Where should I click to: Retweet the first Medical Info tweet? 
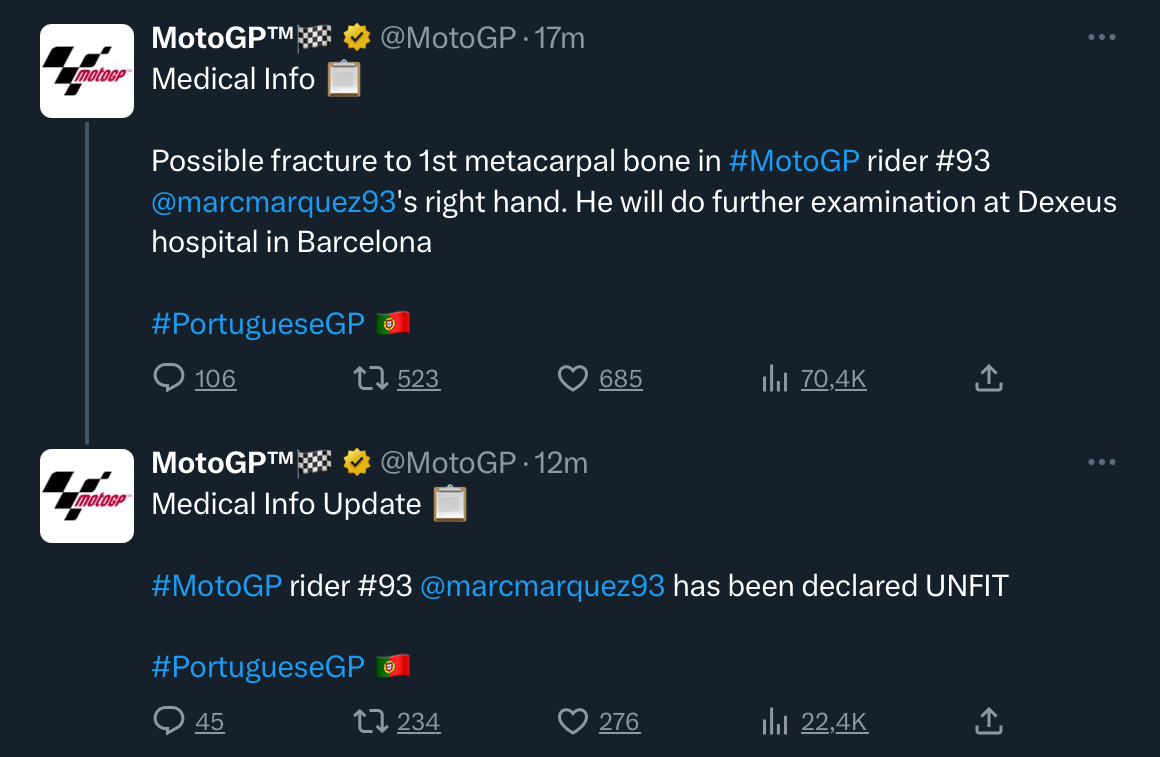[x=371, y=378]
